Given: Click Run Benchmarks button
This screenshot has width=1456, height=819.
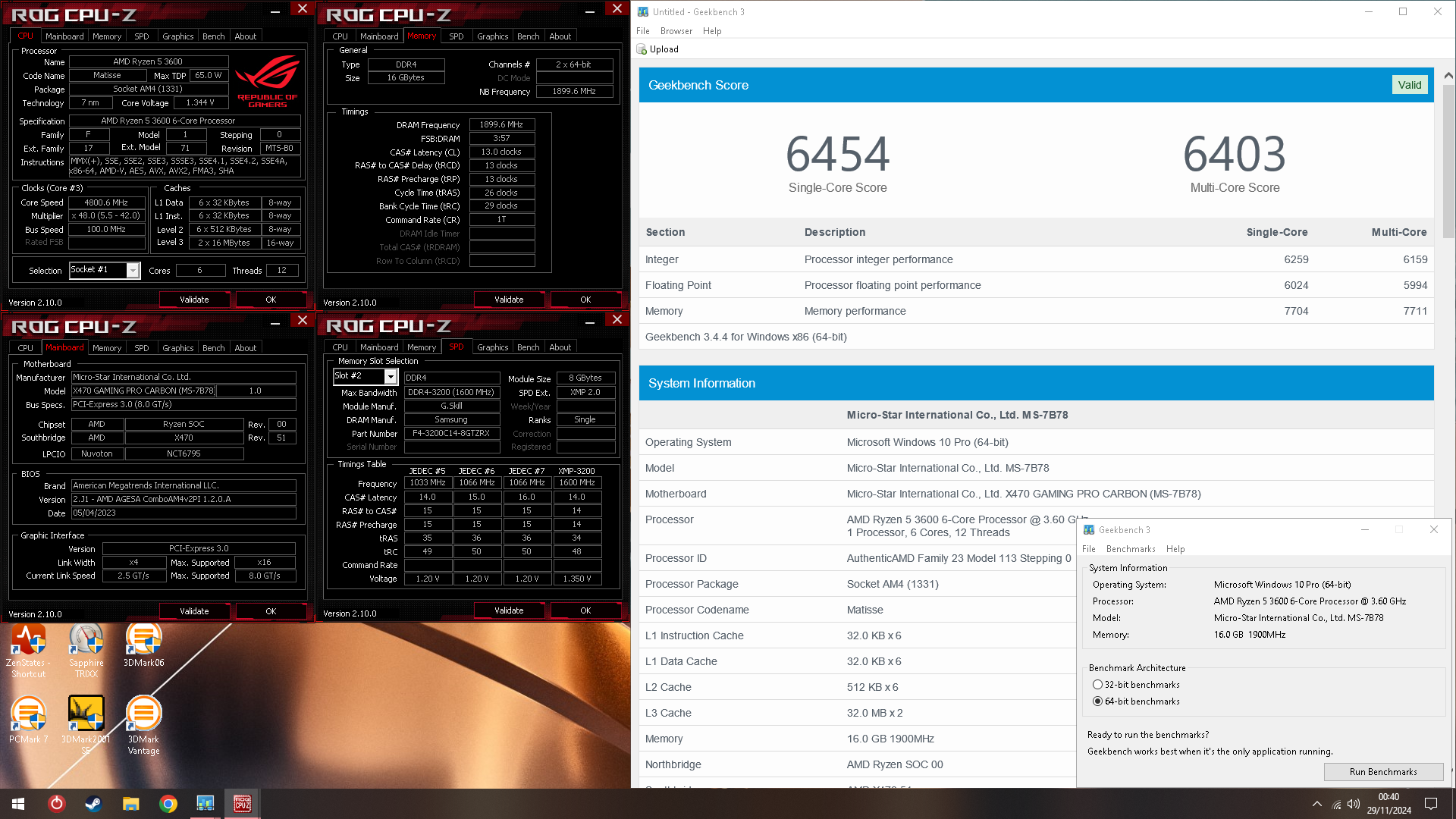Looking at the screenshot, I should coord(1383,772).
